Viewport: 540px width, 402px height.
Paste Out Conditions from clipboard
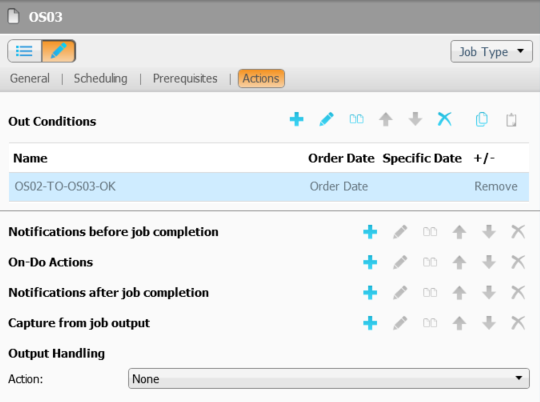[511, 120]
